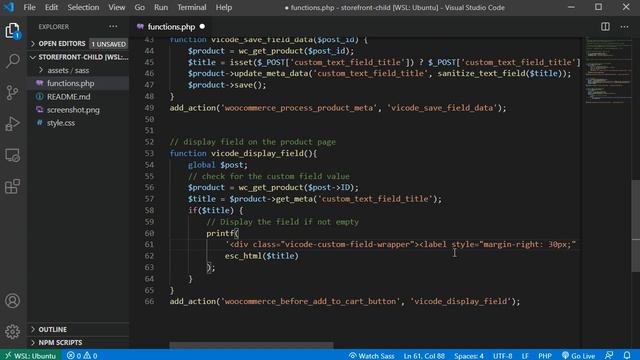The height and width of the screenshot is (360, 640).
Task: Open the Remote Explorer view
Action: pos(12,155)
